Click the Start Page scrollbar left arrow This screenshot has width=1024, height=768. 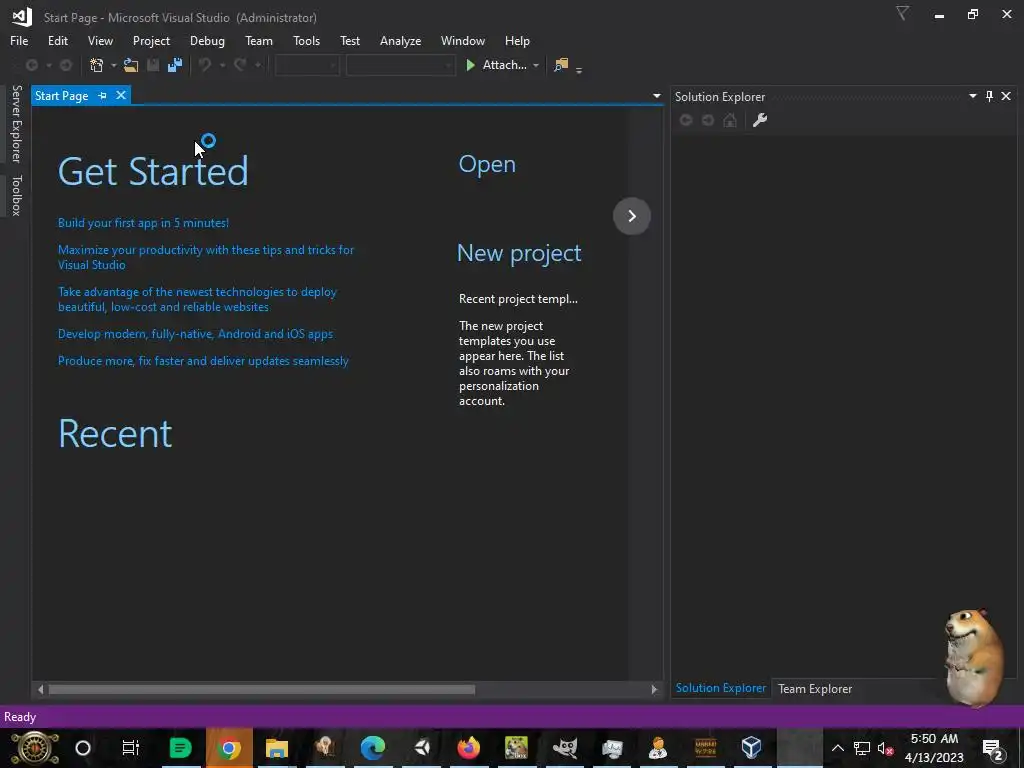pos(40,689)
